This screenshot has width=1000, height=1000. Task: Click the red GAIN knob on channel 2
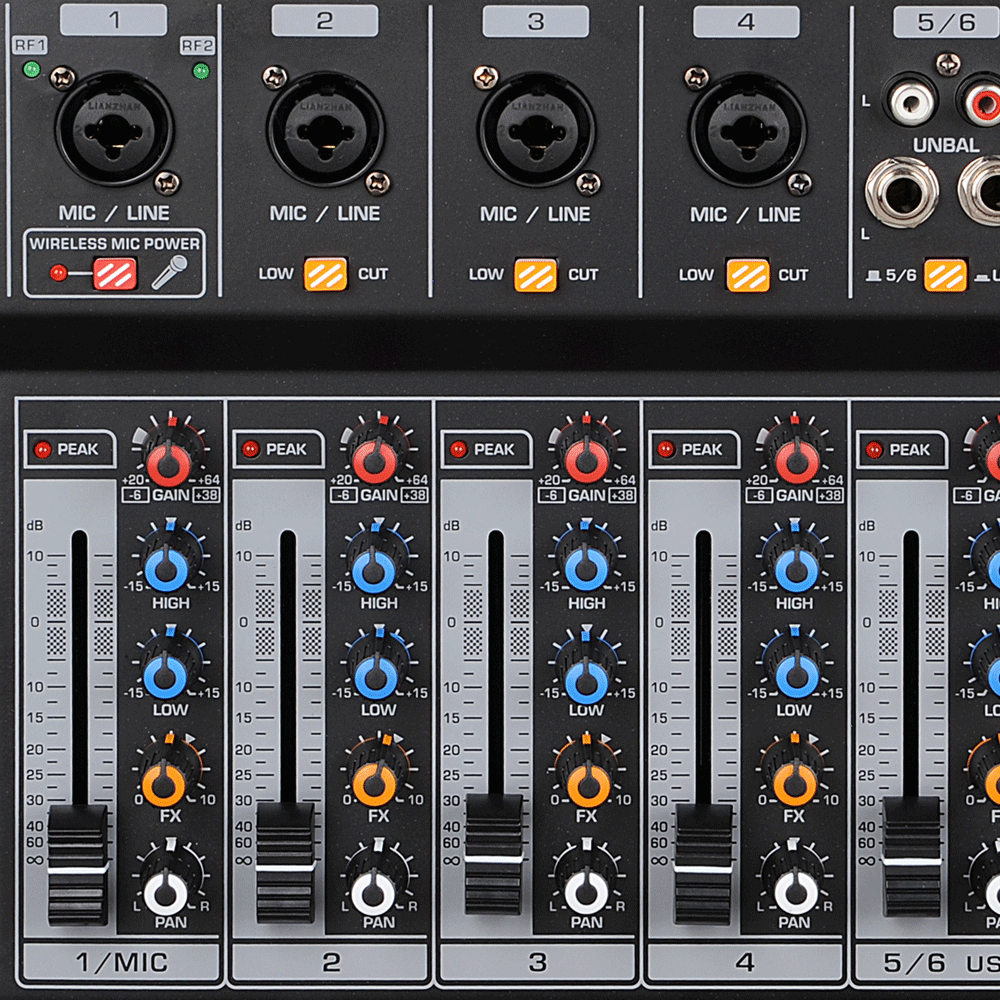pos(376,460)
